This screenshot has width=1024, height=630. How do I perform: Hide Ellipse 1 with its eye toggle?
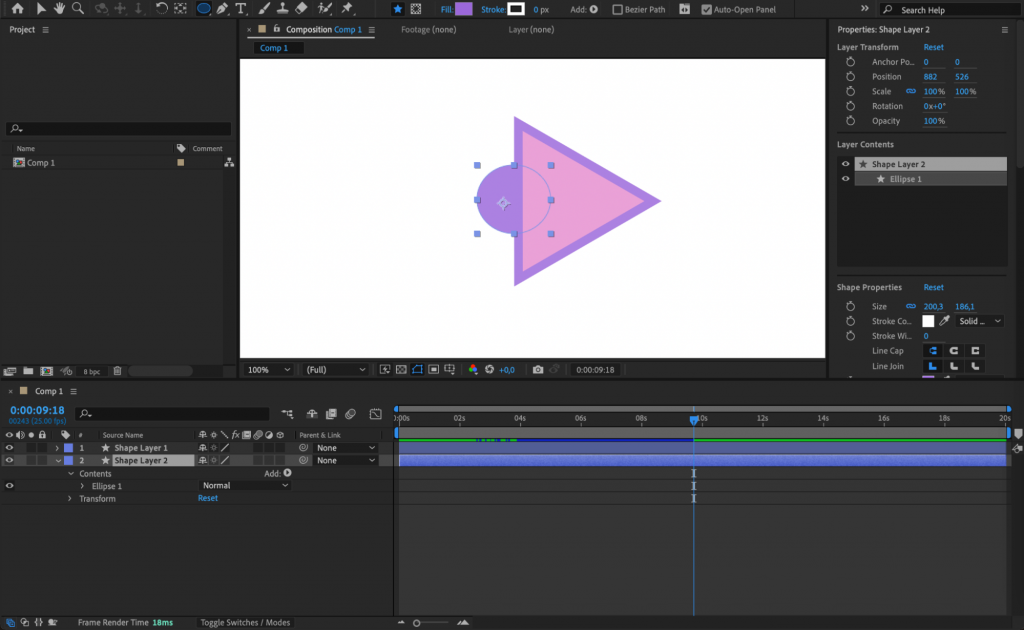[10, 485]
